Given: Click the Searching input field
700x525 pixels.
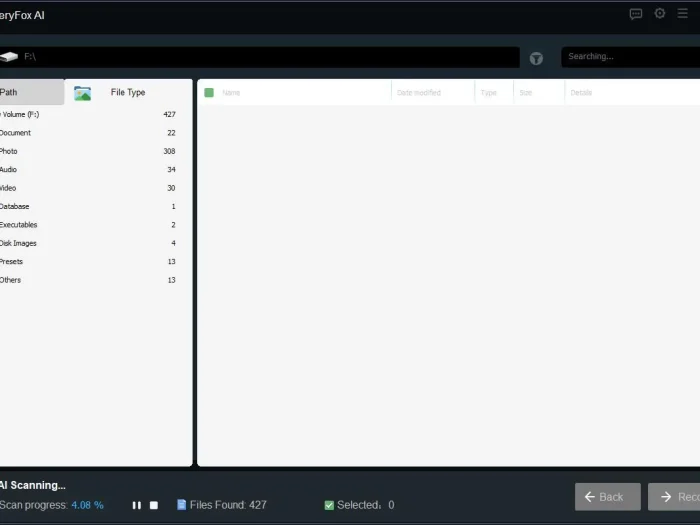Looking at the screenshot, I should (x=628, y=57).
